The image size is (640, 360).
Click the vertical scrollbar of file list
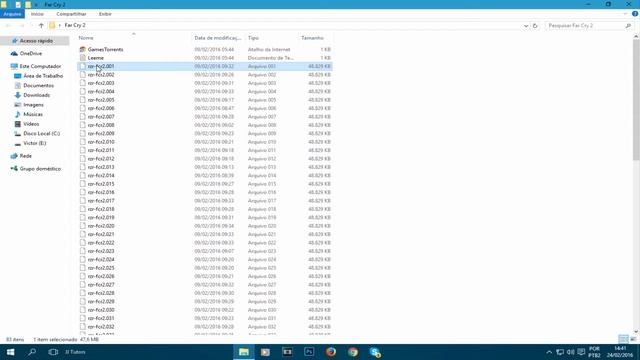click(636, 100)
